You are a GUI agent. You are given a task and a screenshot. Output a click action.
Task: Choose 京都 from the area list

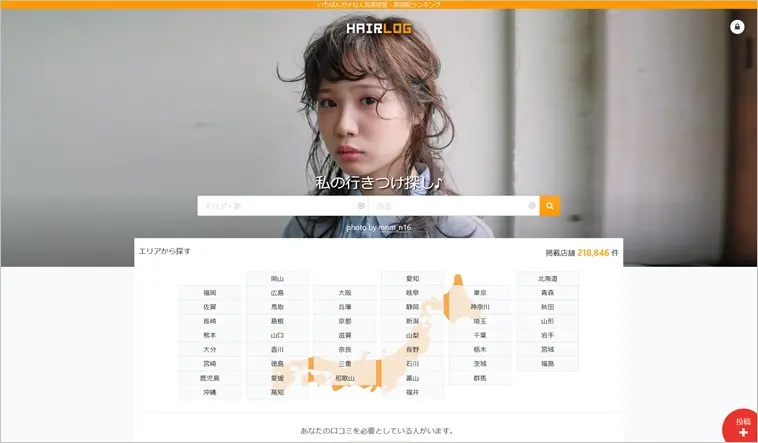(345, 321)
